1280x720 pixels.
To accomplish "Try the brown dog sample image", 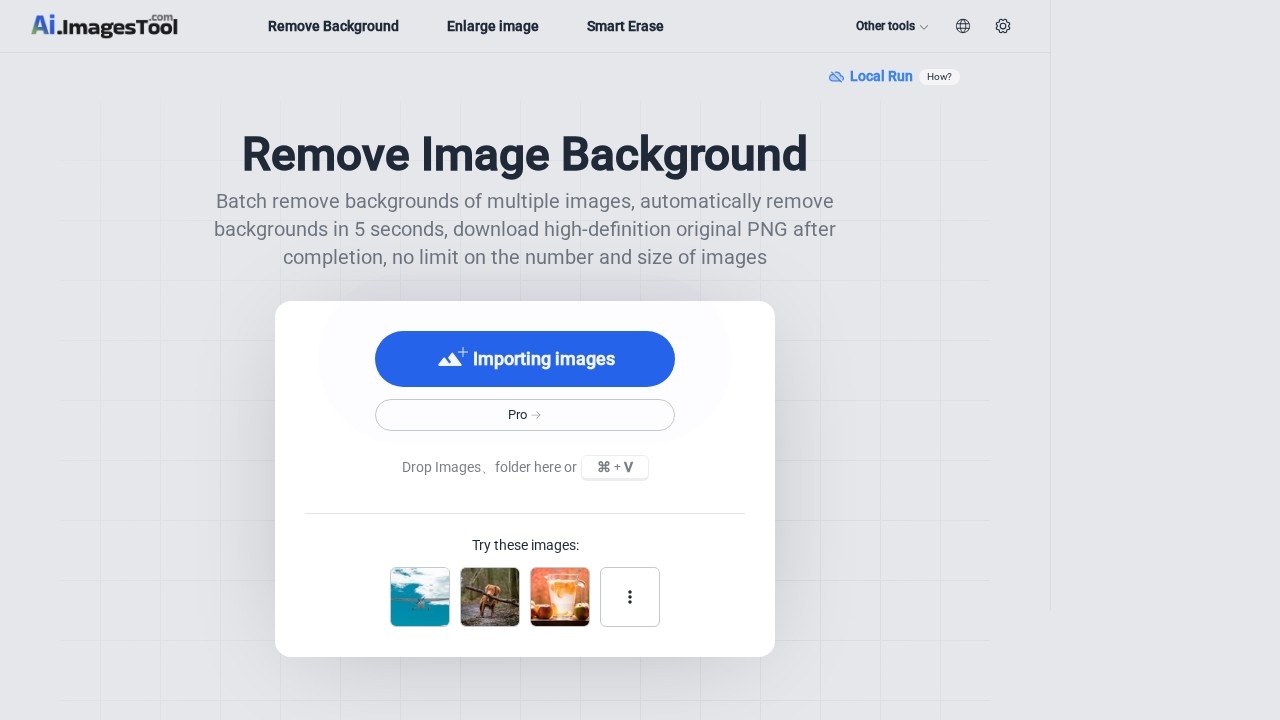I will pyautogui.click(x=490, y=597).
